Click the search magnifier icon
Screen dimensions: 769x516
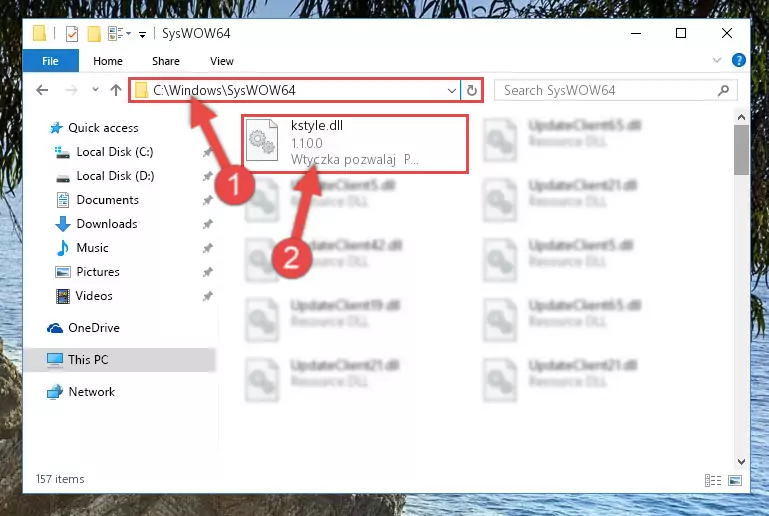click(x=723, y=90)
